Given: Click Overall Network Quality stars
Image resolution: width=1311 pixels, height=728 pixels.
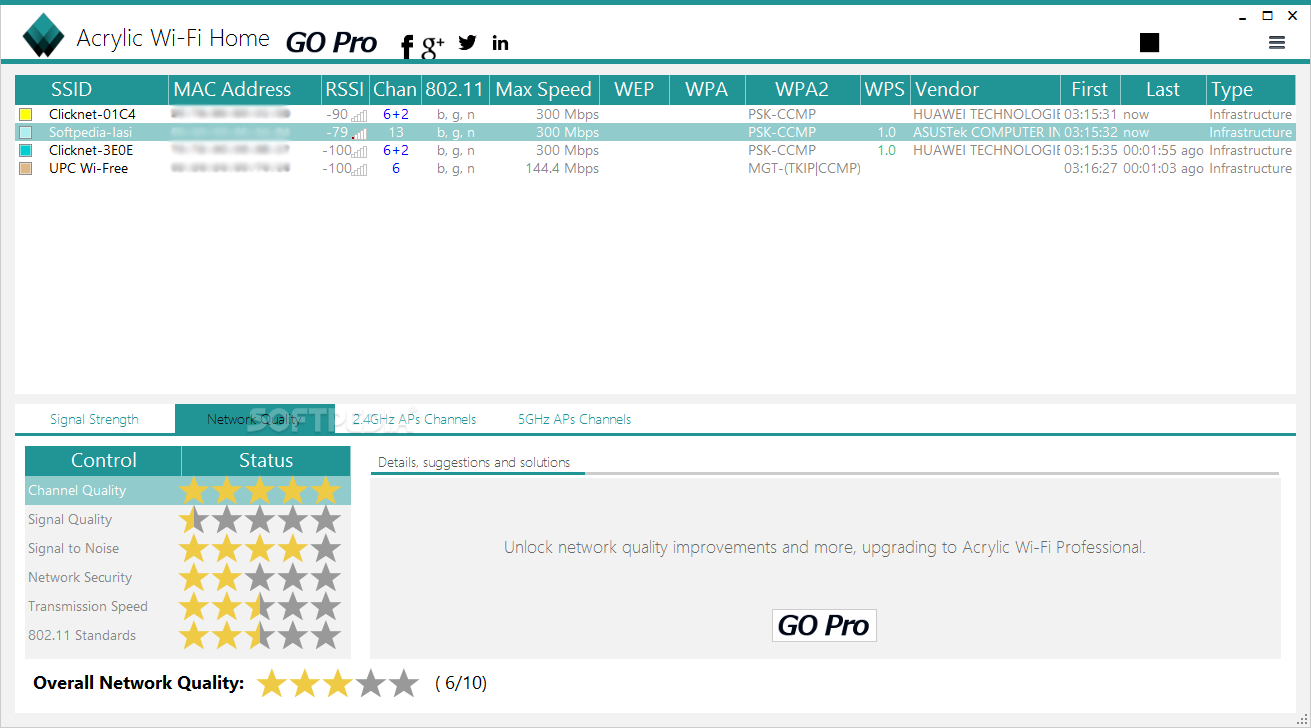Looking at the screenshot, I should pos(338,683).
